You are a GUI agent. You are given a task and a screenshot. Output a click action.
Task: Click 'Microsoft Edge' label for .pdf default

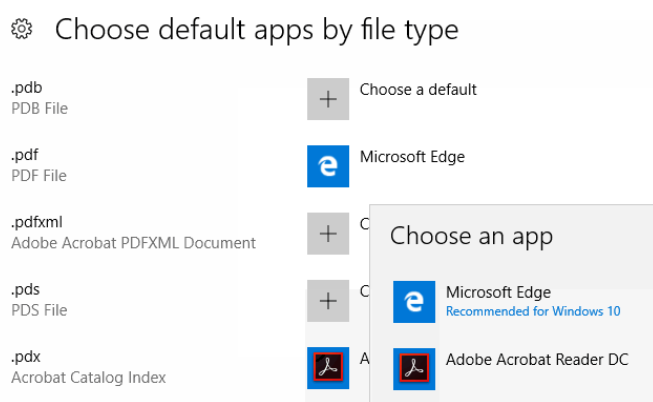click(x=412, y=157)
